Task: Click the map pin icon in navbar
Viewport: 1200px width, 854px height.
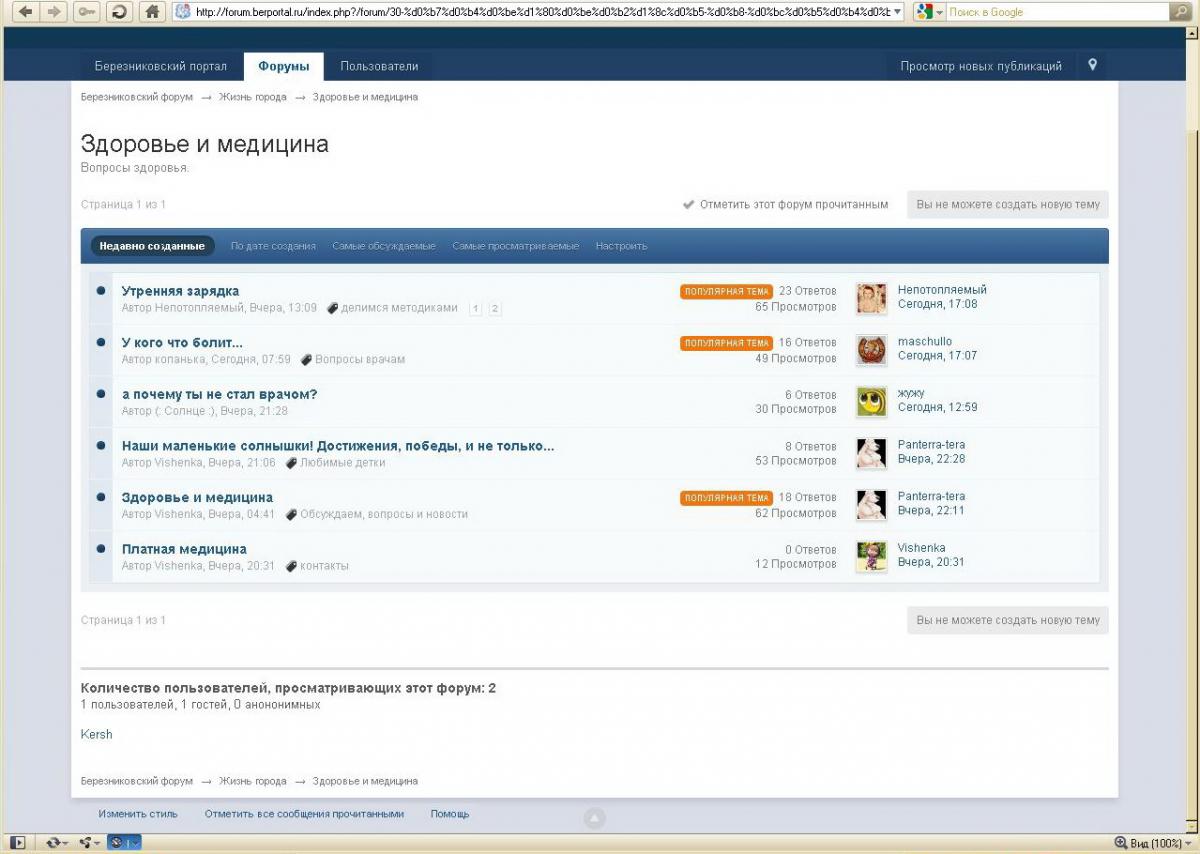Action: pyautogui.click(x=1092, y=65)
